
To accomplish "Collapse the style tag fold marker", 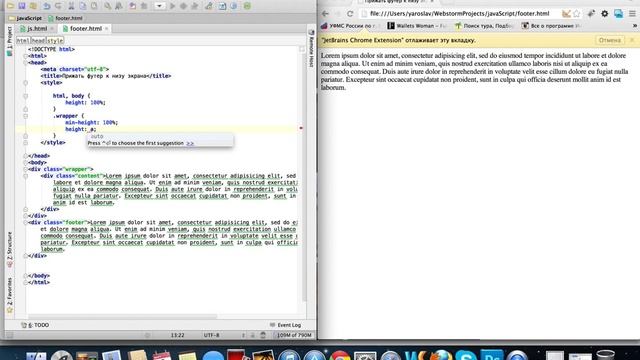I will coord(25,82).
